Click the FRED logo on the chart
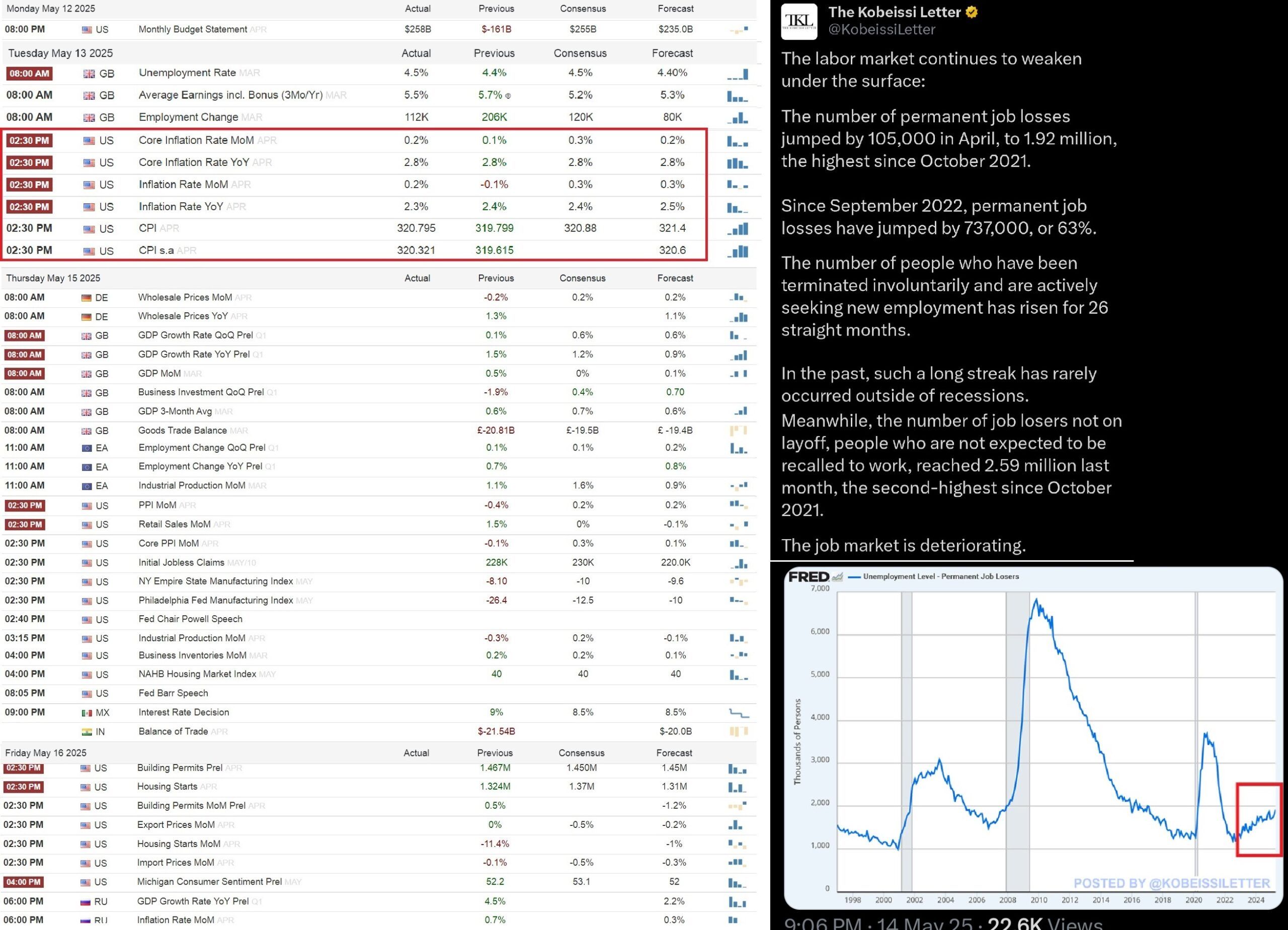The image size is (1288, 930). pos(809,577)
